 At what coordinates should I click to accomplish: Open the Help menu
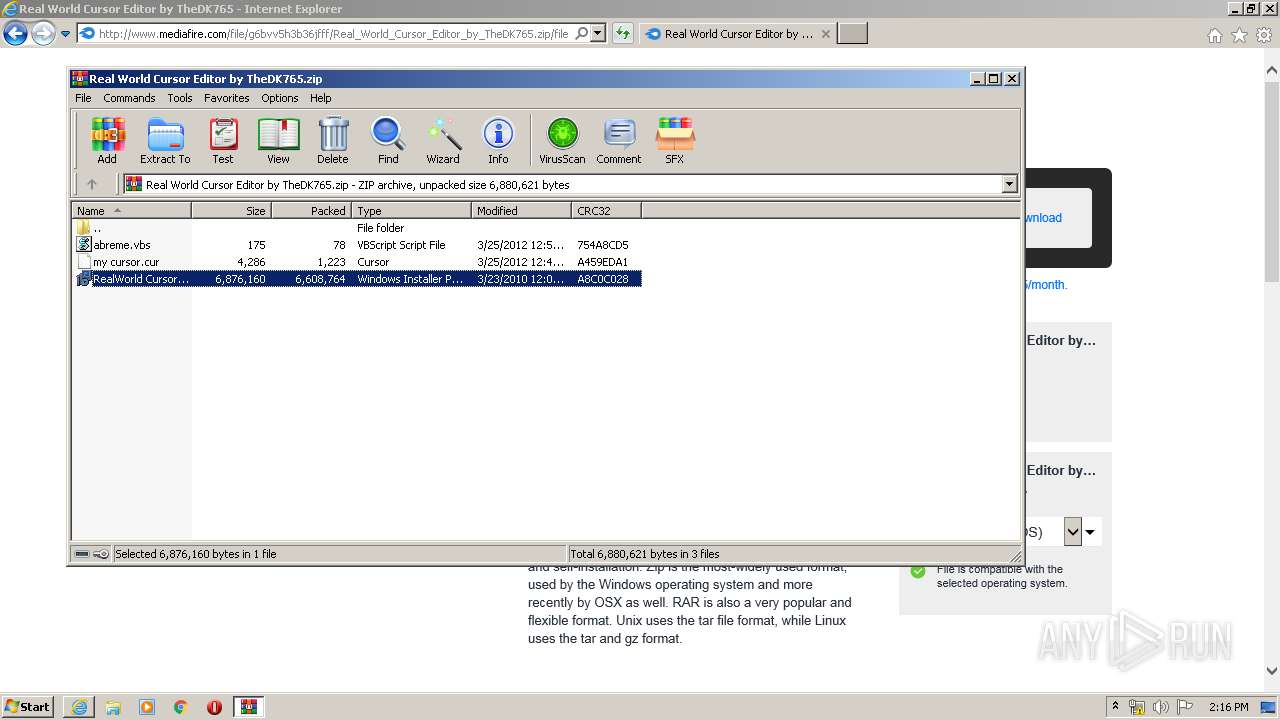tap(320, 98)
